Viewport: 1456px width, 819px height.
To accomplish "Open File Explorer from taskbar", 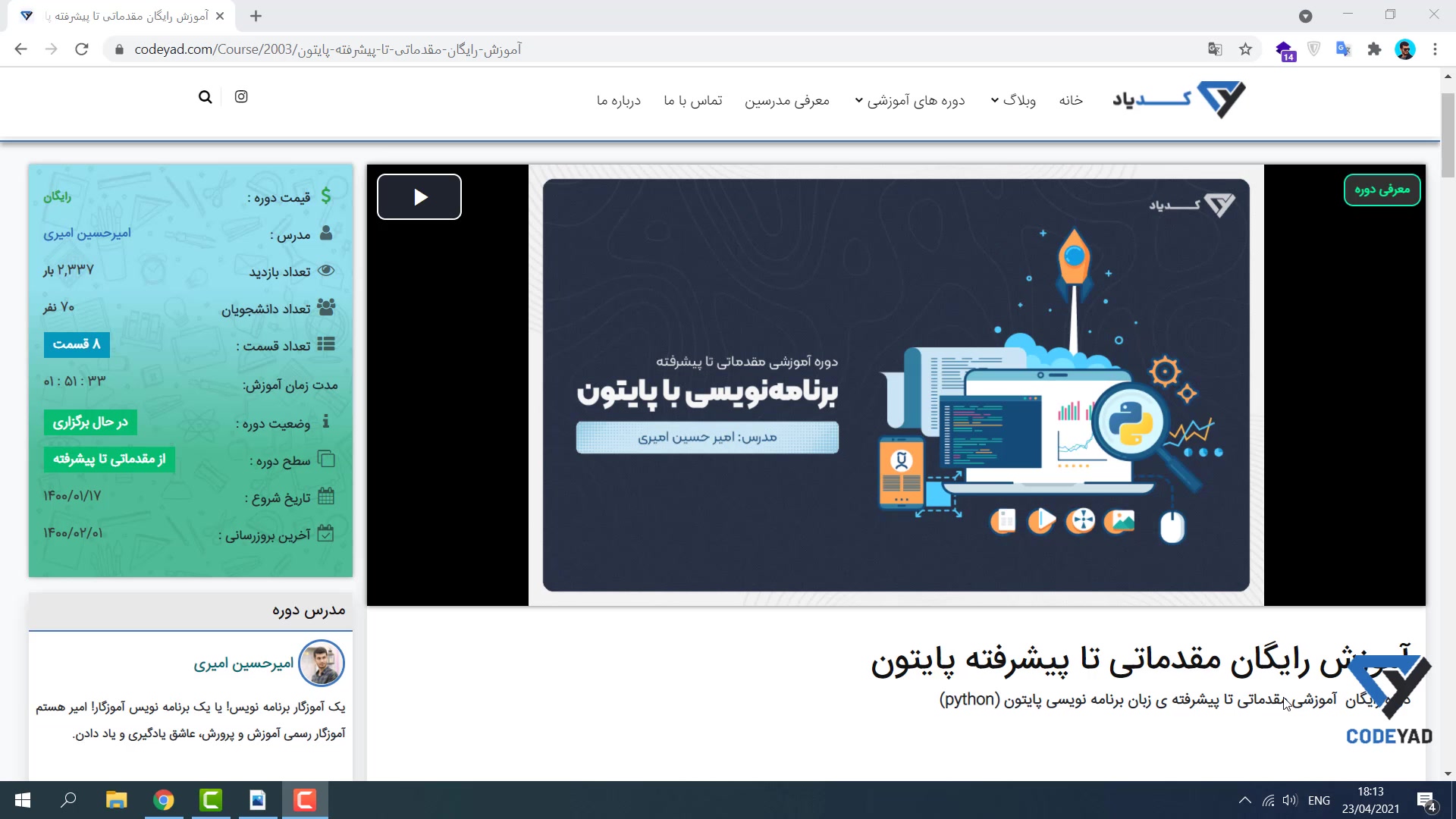I will pyautogui.click(x=116, y=800).
